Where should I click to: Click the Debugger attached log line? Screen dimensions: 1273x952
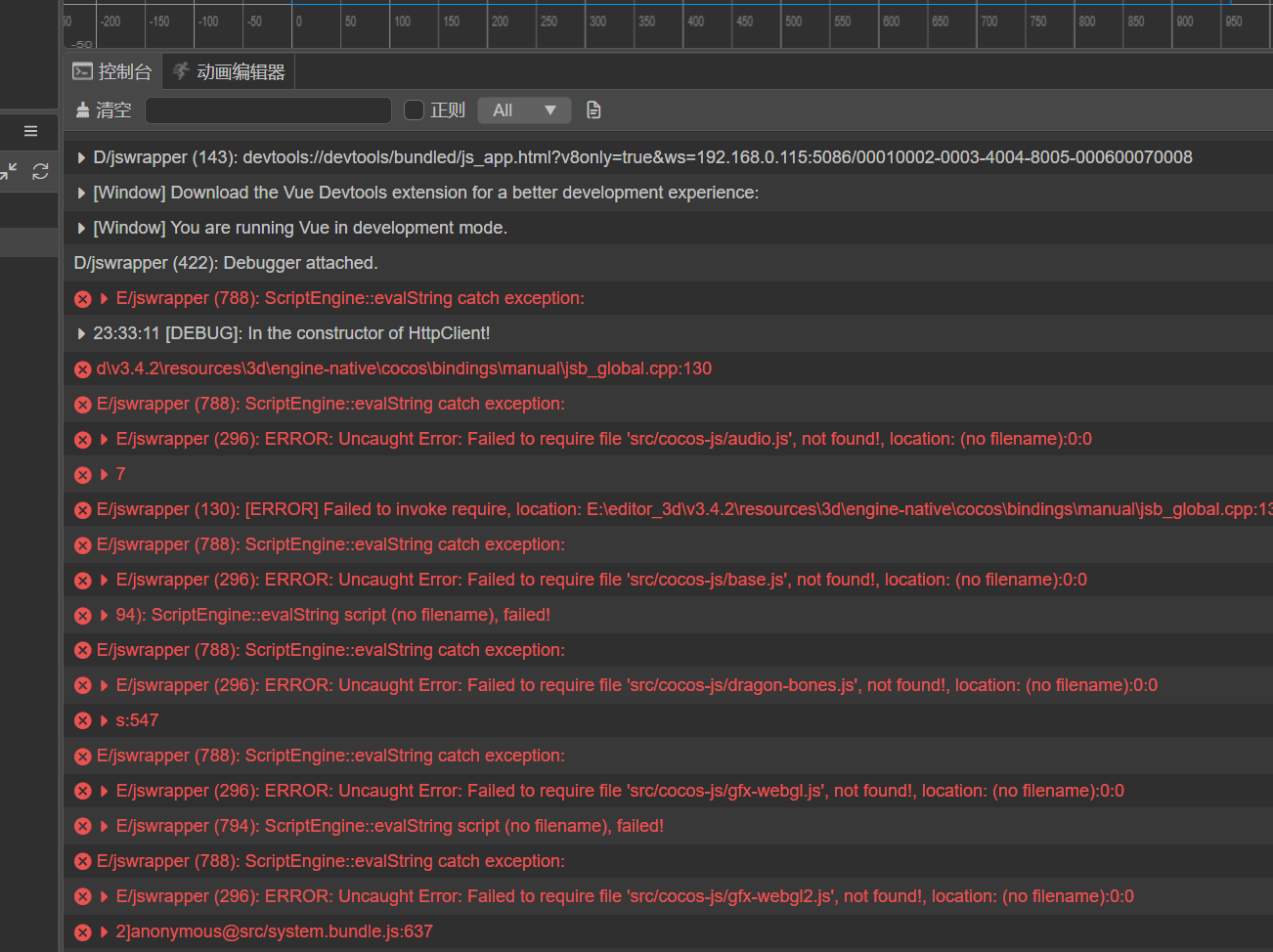[x=226, y=263]
